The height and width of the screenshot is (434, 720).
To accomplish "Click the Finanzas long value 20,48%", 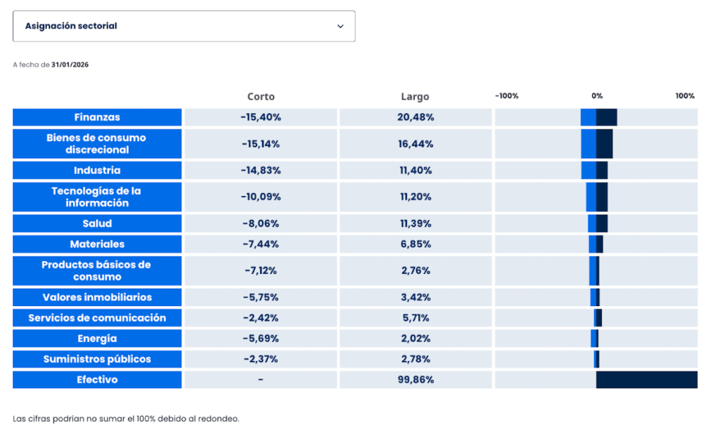I will tap(415, 117).
